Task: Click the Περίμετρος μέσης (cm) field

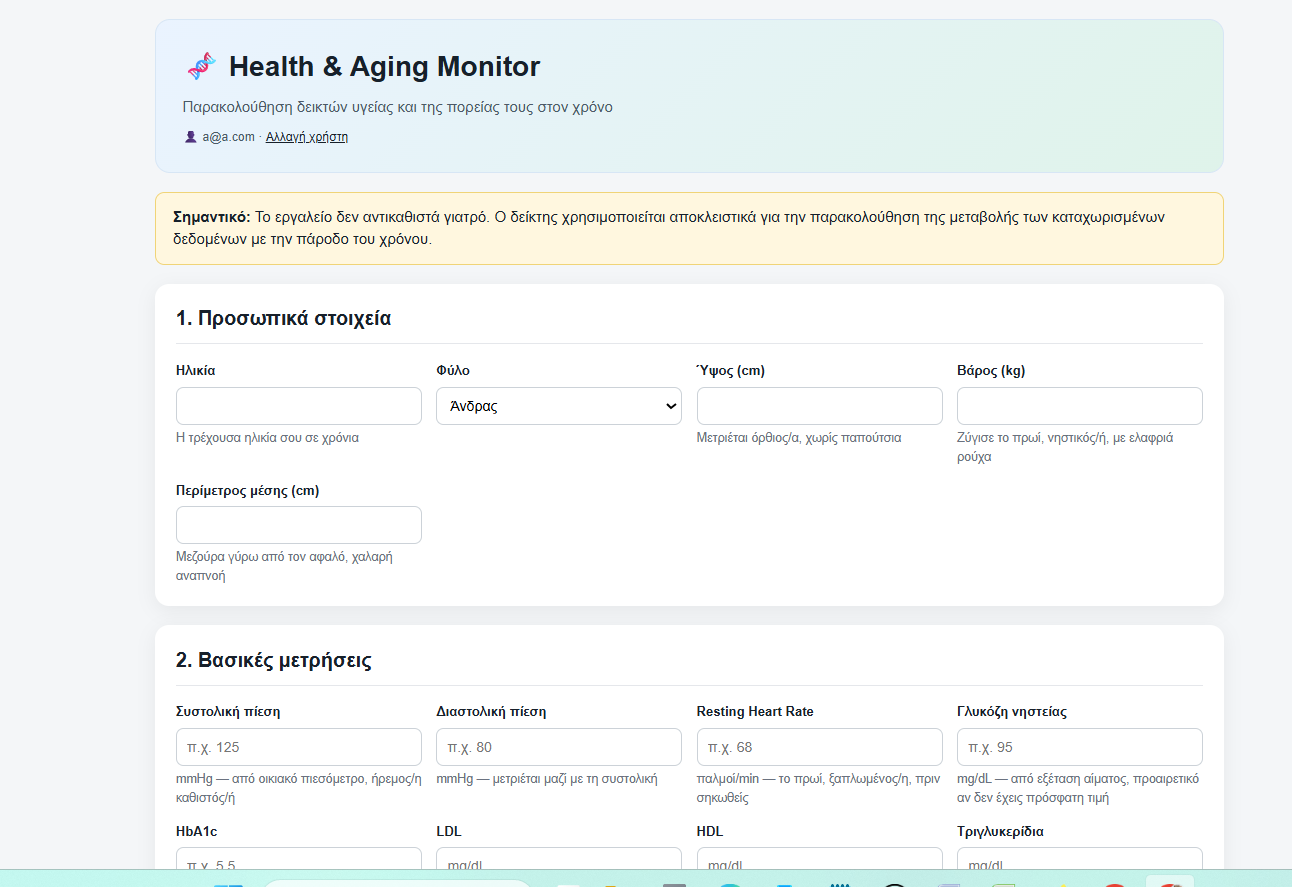Action: click(x=299, y=525)
